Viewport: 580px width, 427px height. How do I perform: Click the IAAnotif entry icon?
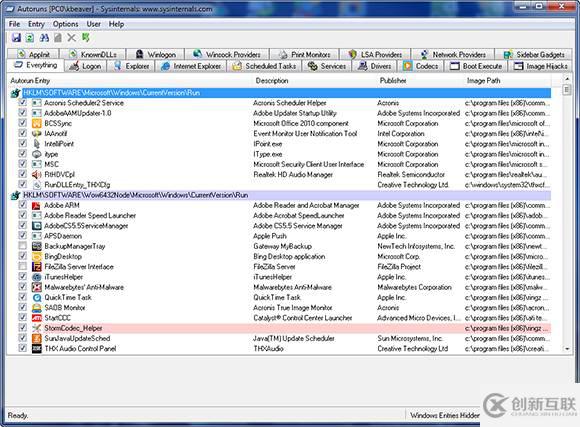click(x=37, y=134)
